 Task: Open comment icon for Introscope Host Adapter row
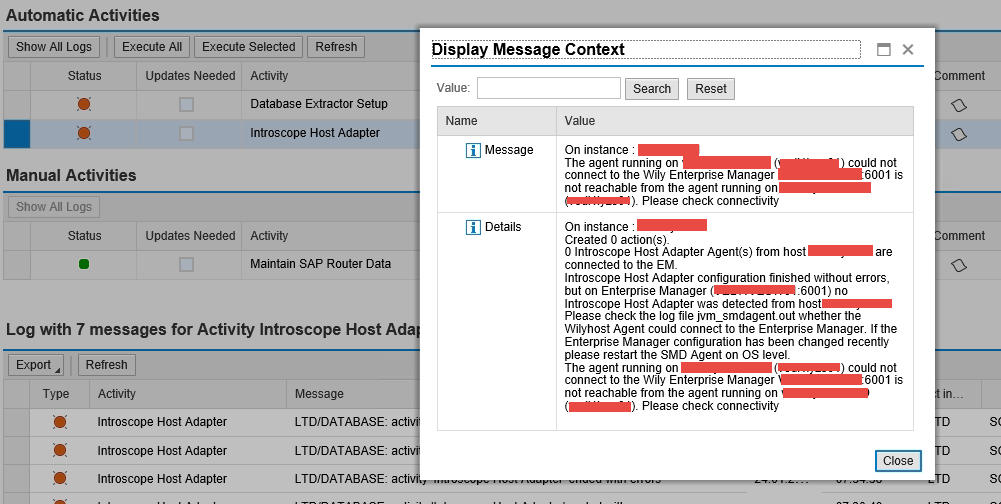(958, 134)
